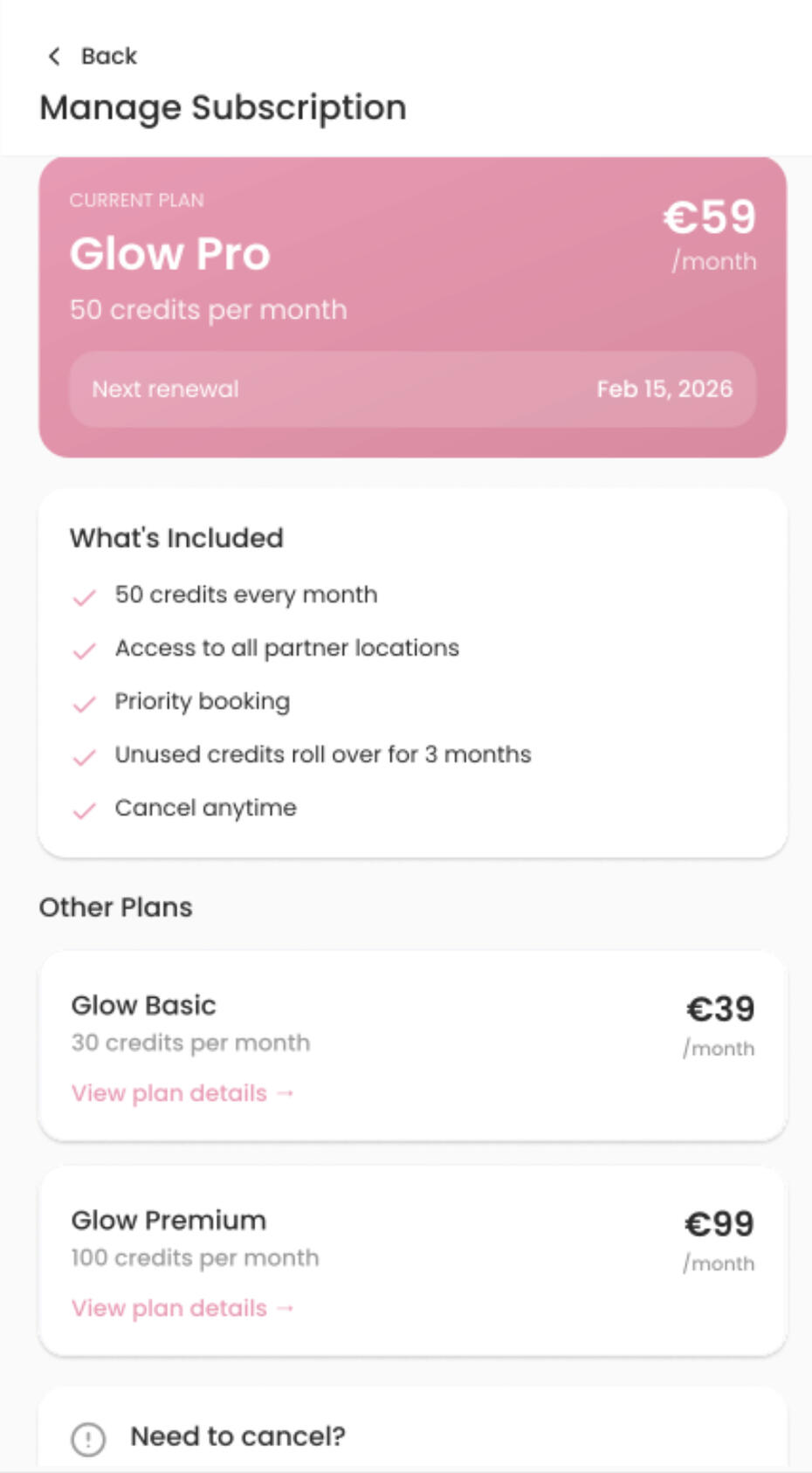Click the €59 per month price
Screen dimensions: 812x1473
click(x=709, y=218)
